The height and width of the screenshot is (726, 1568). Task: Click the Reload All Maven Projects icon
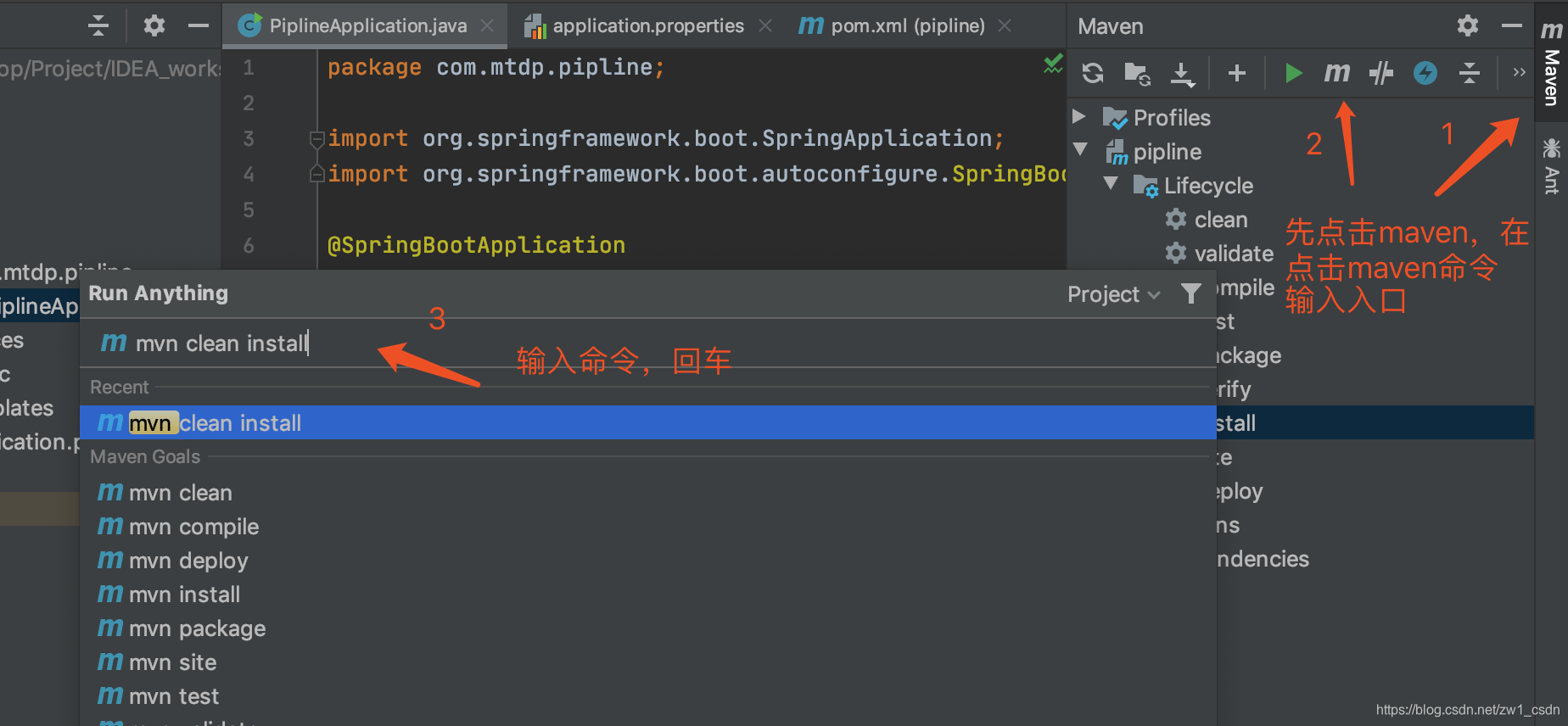(1093, 74)
